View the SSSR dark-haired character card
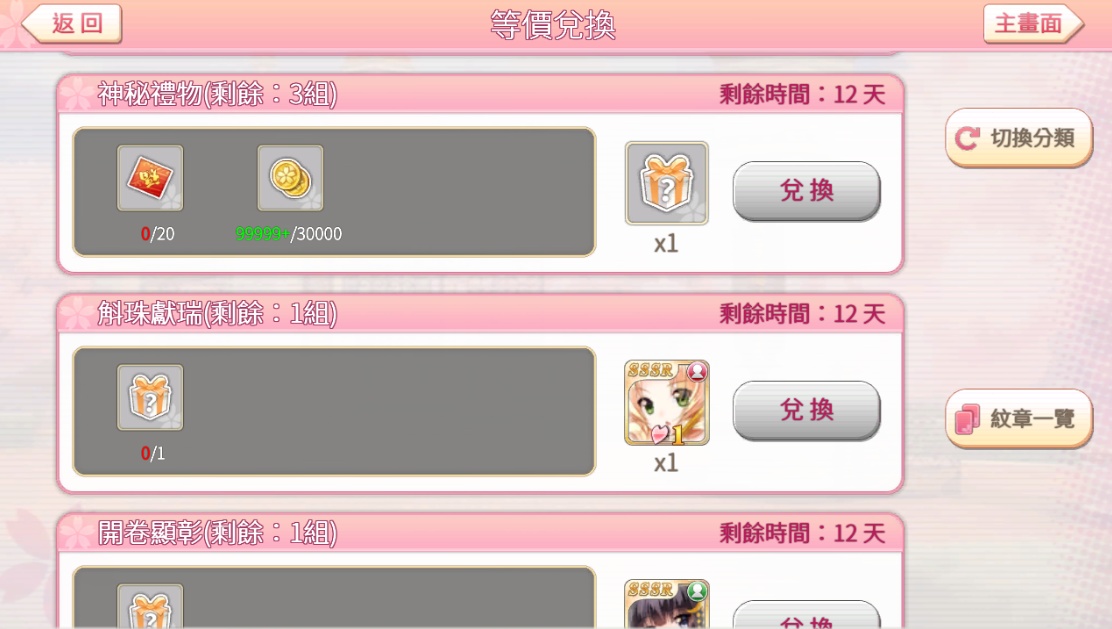Image resolution: width=1112 pixels, height=629 pixels. [666, 603]
